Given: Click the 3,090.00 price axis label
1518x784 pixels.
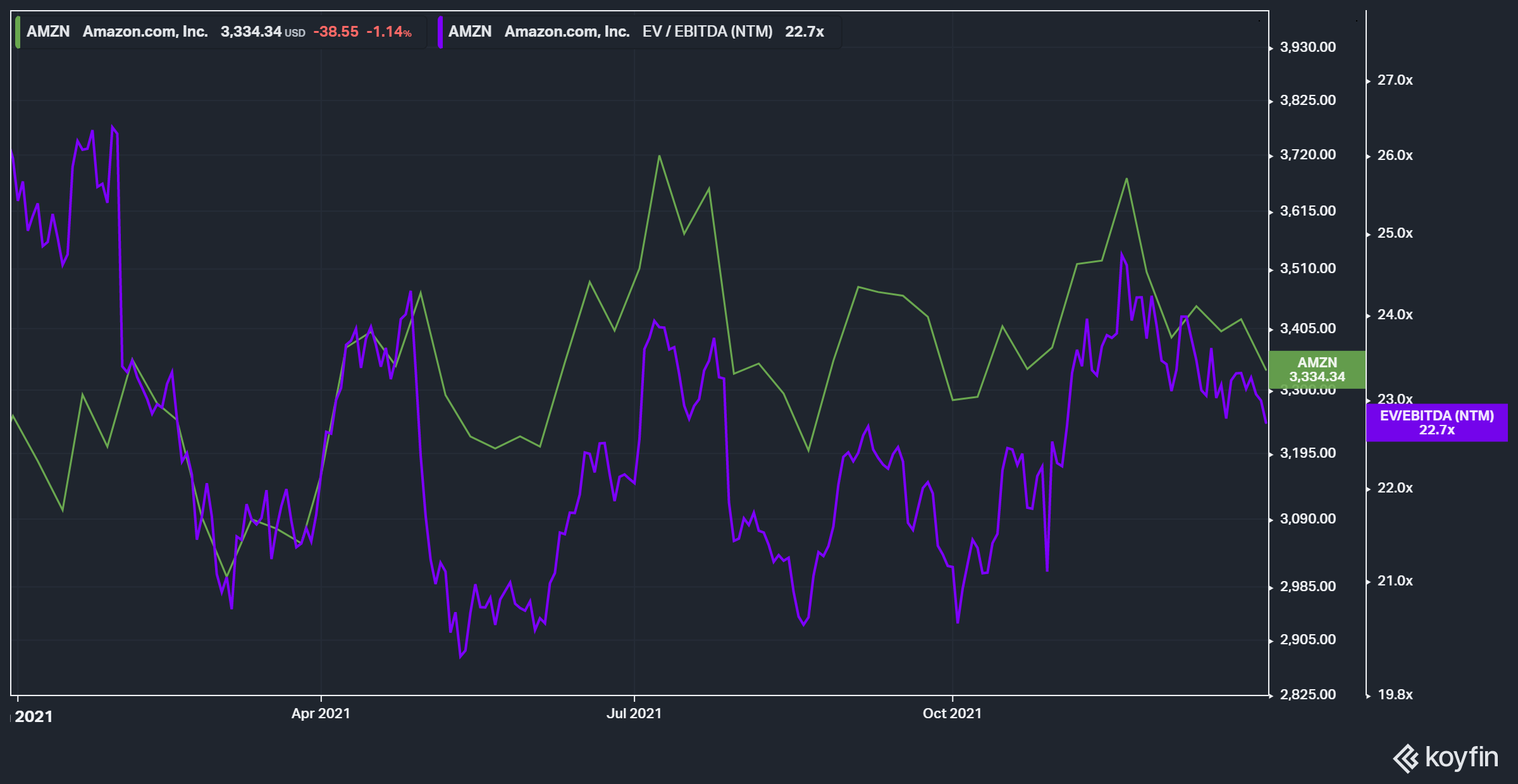Looking at the screenshot, I should pyautogui.click(x=1308, y=519).
